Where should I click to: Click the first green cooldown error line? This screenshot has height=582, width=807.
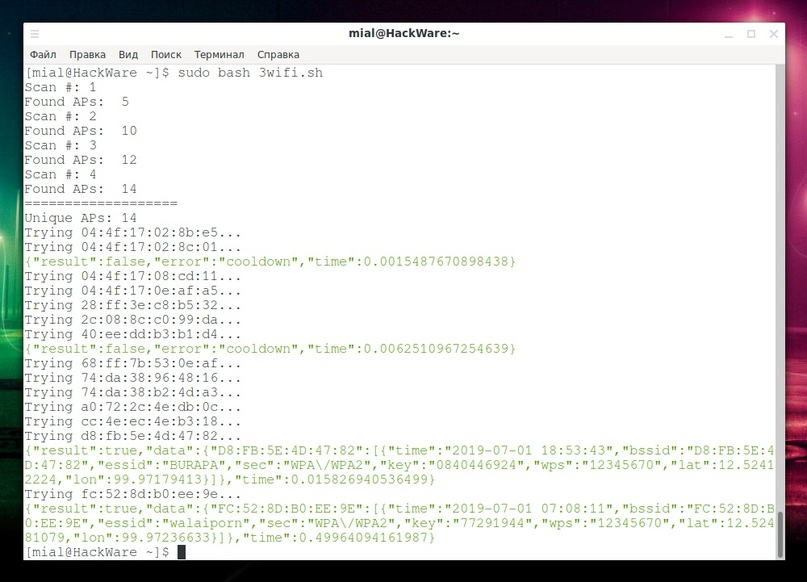pyautogui.click(x=270, y=261)
